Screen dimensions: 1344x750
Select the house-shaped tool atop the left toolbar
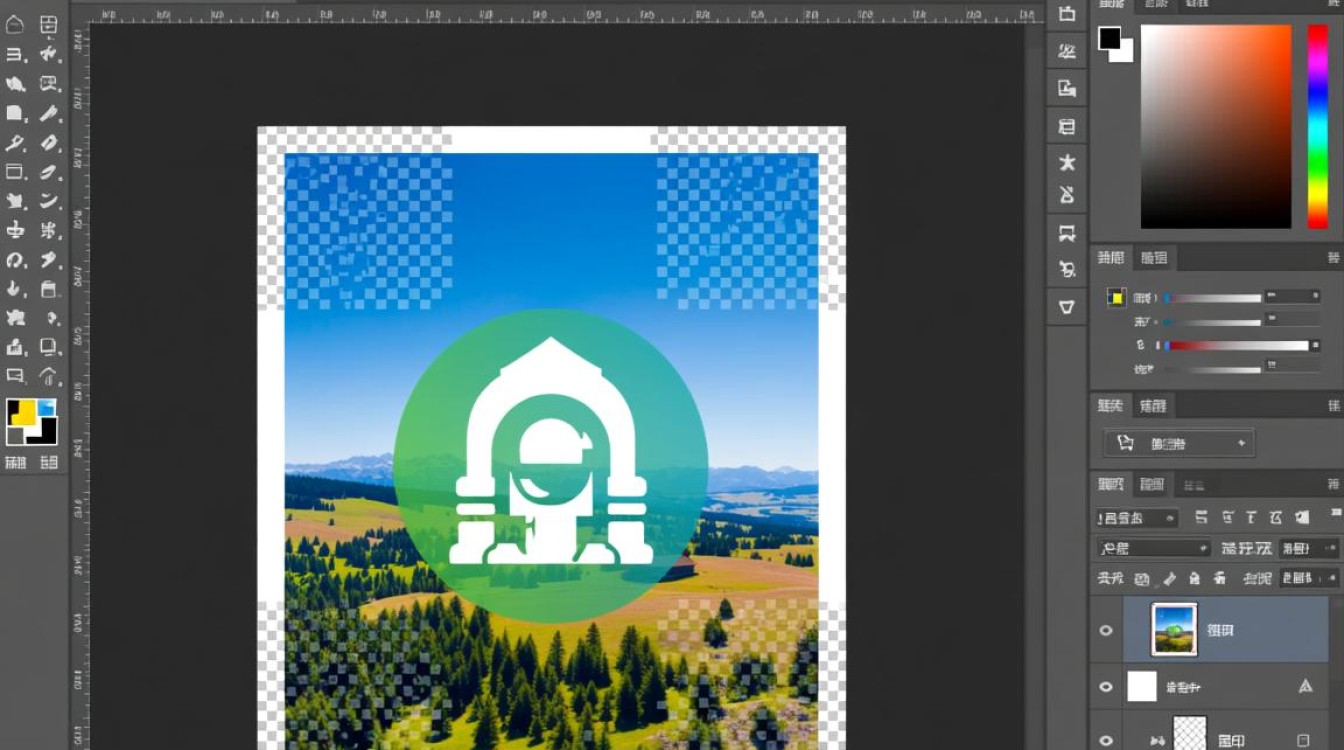click(x=15, y=26)
